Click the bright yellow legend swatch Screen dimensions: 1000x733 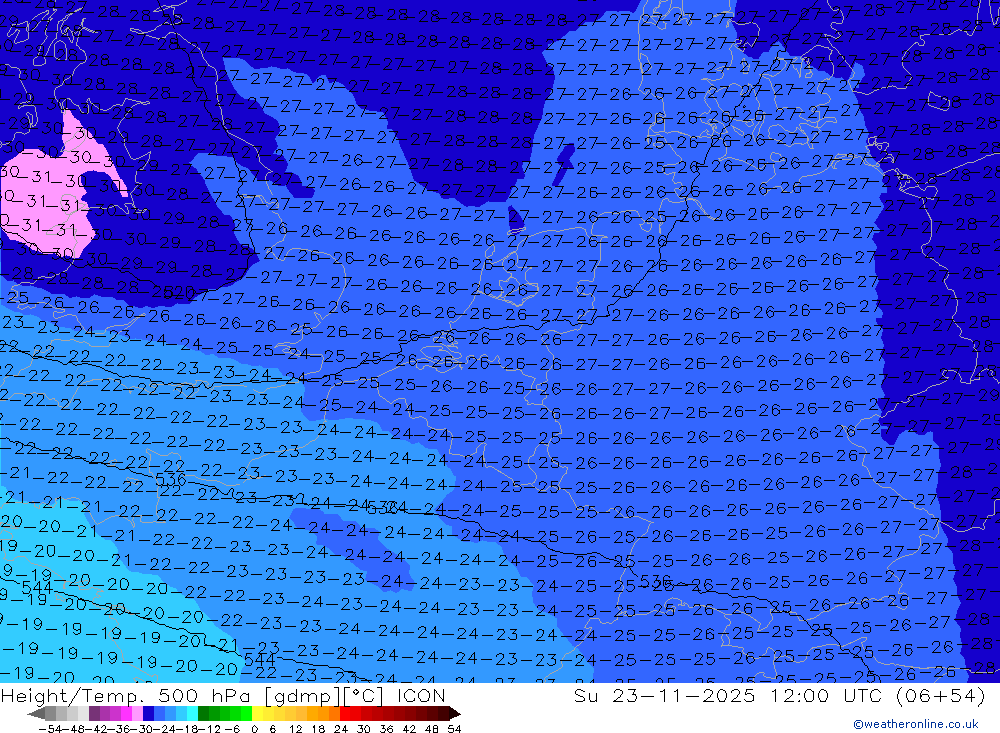(x=257, y=713)
